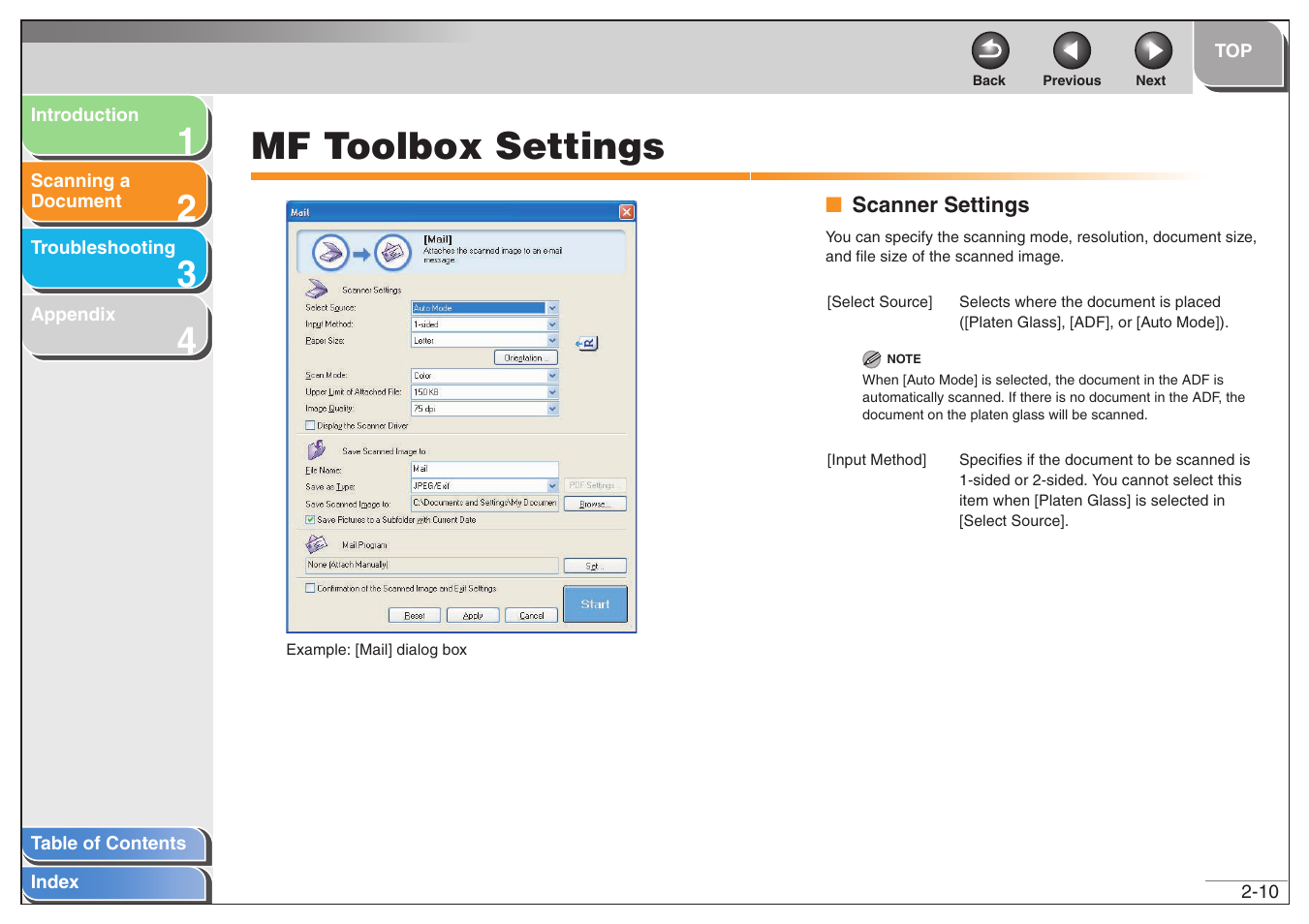Screen dimensions: 1309x924
Task: Open the Troubleshooting chapter tab
Action: (x=114, y=259)
